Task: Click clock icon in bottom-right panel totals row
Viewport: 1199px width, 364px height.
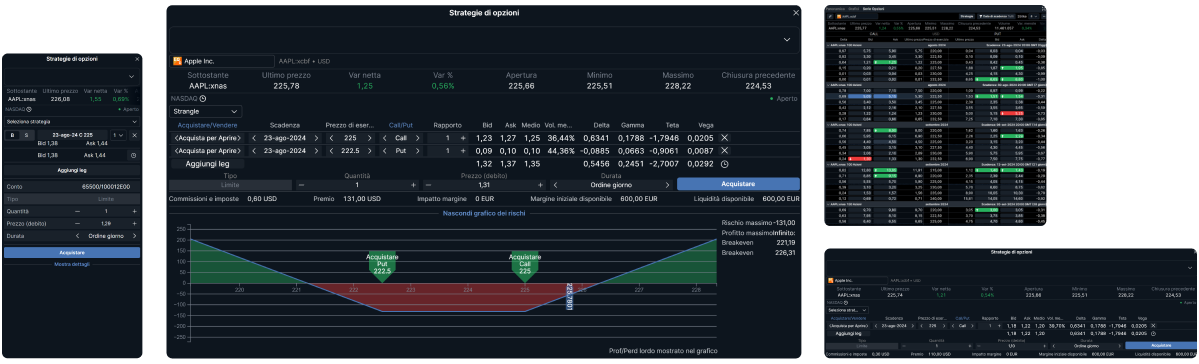Action: coord(1152,333)
